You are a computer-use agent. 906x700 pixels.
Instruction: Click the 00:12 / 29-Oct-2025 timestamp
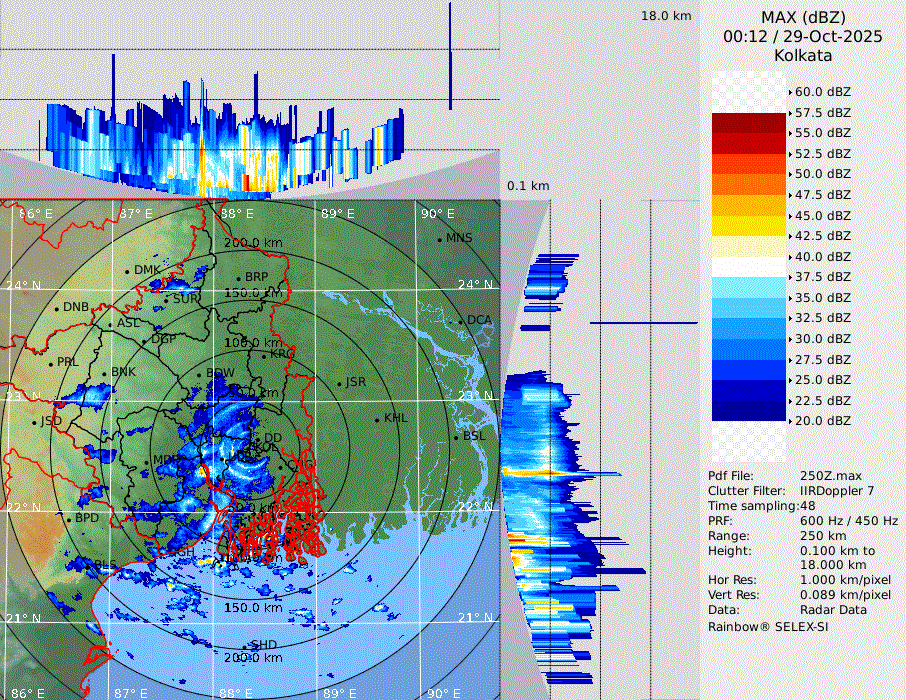tap(803, 36)
